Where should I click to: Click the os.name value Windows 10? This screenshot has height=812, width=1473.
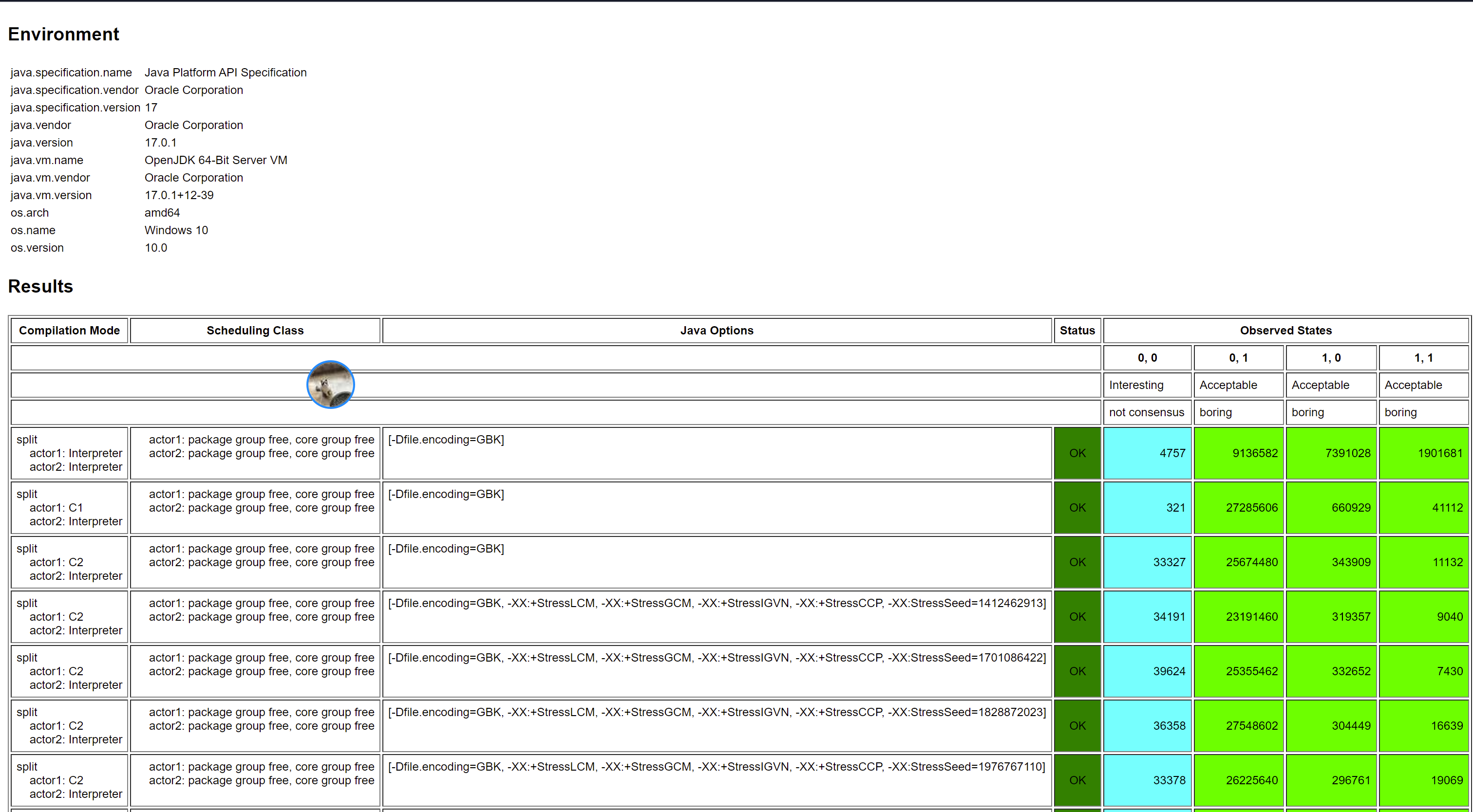[176, 230]
